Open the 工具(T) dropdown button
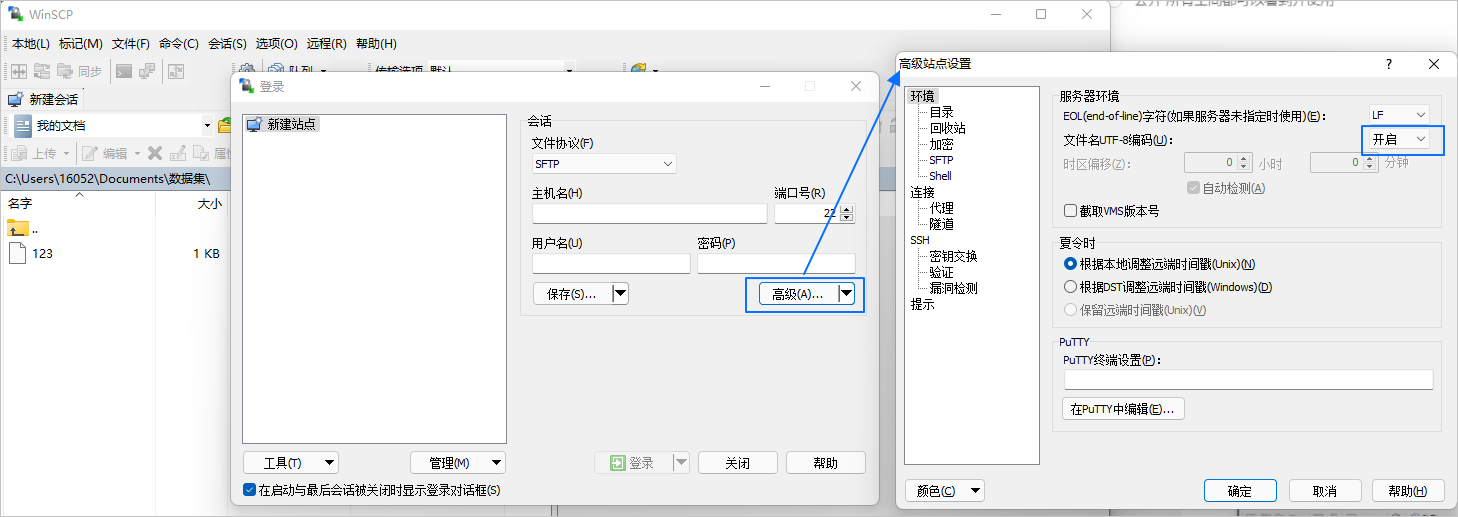 click(x=291, y=463)
